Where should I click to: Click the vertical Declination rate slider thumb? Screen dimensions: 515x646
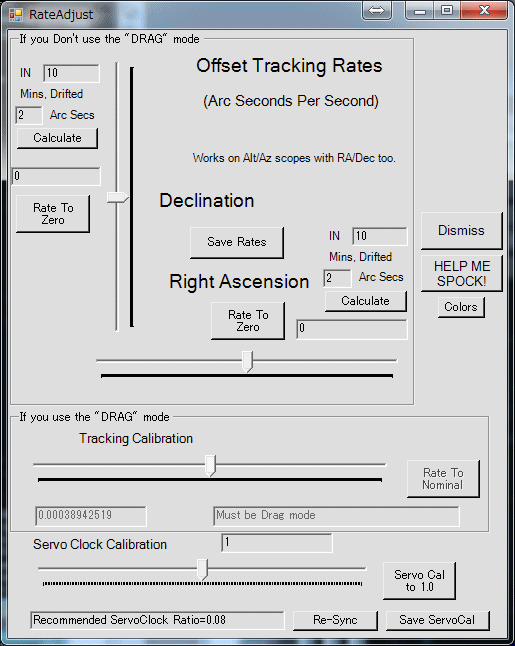(117, 198)
